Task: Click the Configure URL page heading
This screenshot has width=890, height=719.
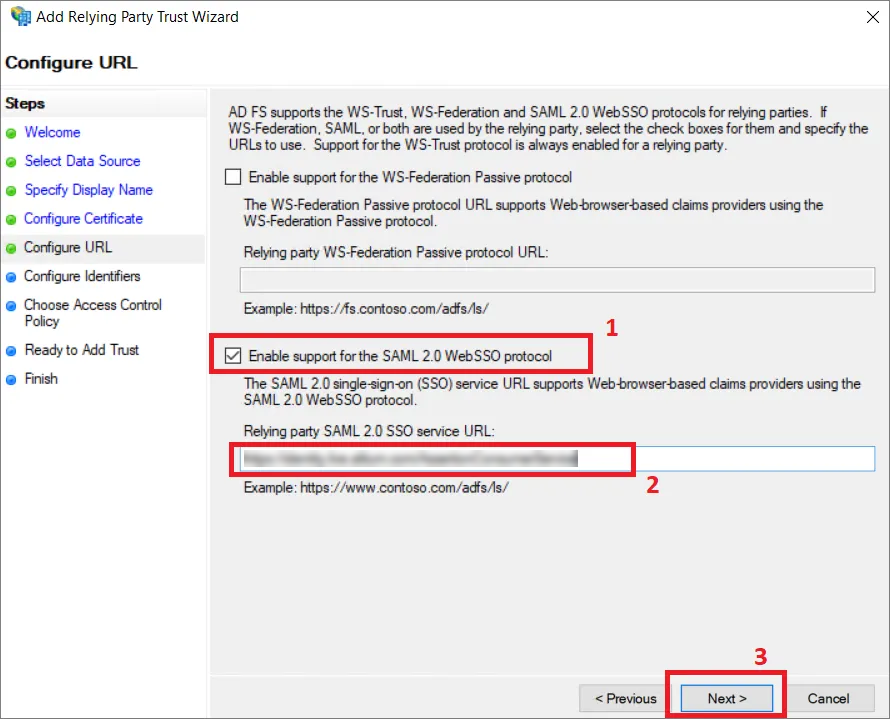Action: 71,62
